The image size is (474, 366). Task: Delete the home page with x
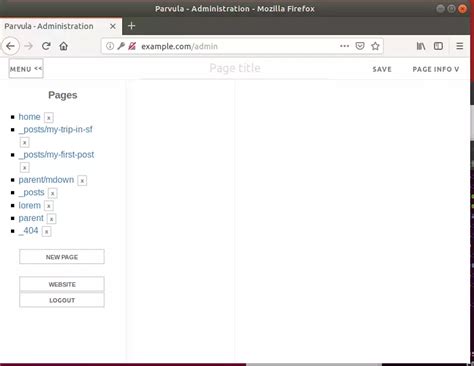[x=49, y=117]
